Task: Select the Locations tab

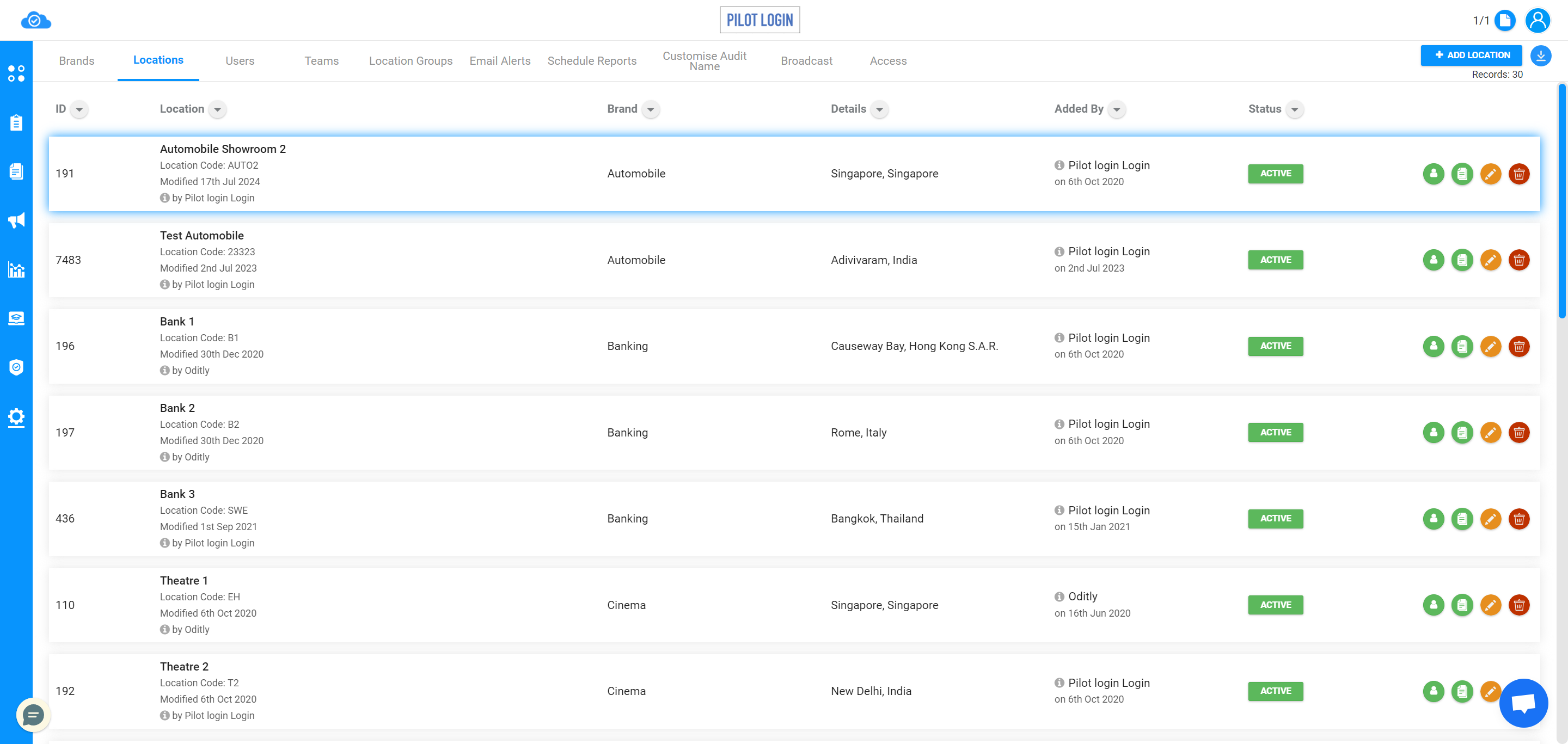Action: 158,61
